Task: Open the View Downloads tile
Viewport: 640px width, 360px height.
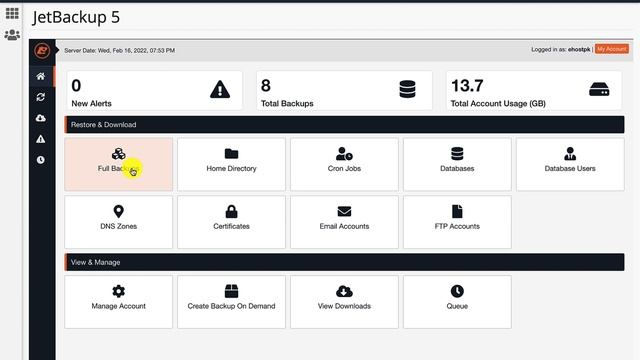Action: 344,302
